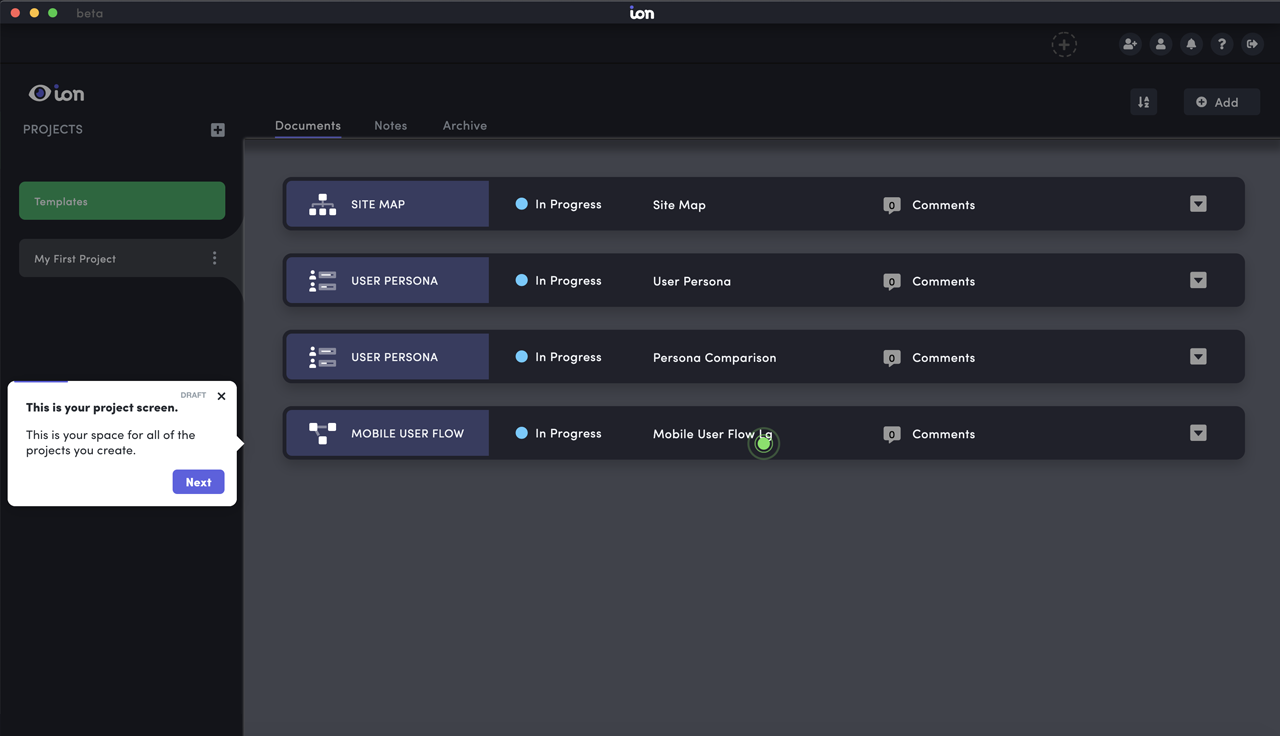Click the PROJECTS sidebar heading
1280x736 pixels.
(x=53, y=129)
